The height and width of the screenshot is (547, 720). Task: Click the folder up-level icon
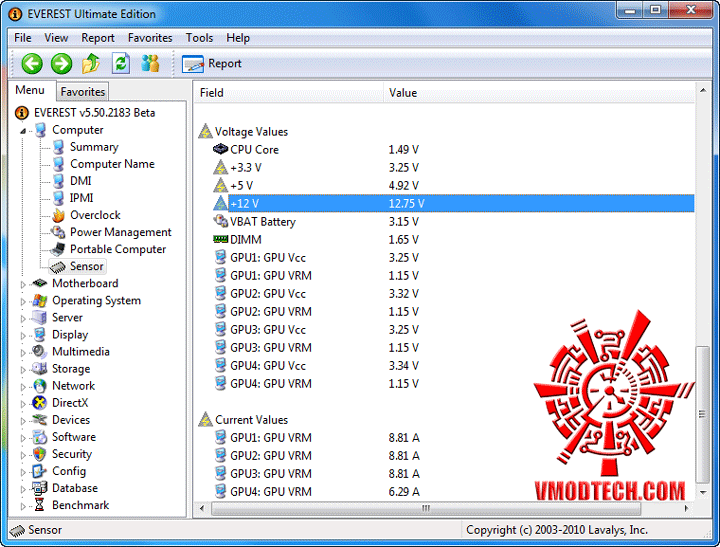click(x=91, y=63)
